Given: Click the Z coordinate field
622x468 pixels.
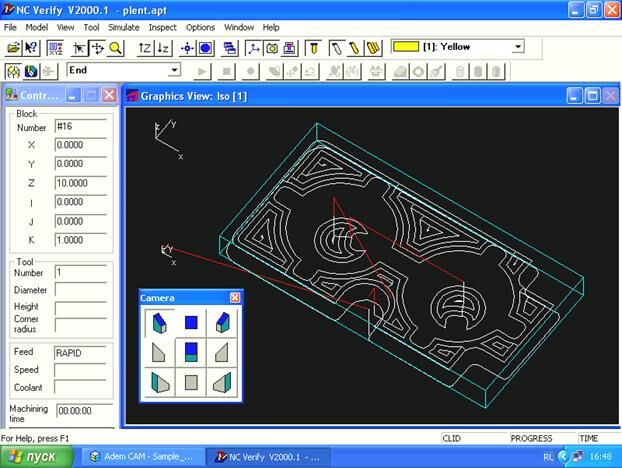Looking at the screenshot, I should (81, 183).
